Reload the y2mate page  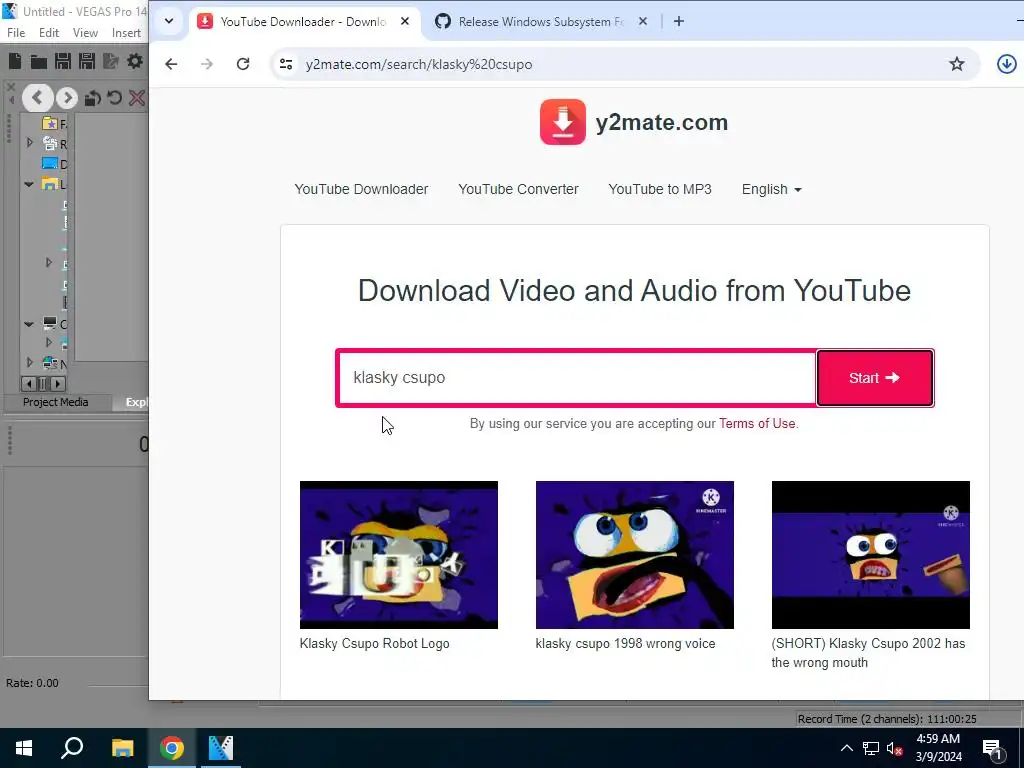243,64
